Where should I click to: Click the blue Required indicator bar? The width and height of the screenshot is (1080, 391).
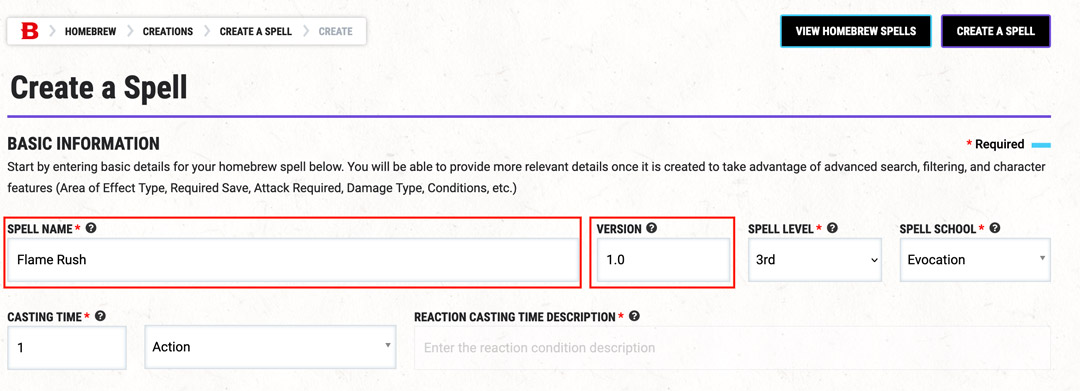[1040, 145]
